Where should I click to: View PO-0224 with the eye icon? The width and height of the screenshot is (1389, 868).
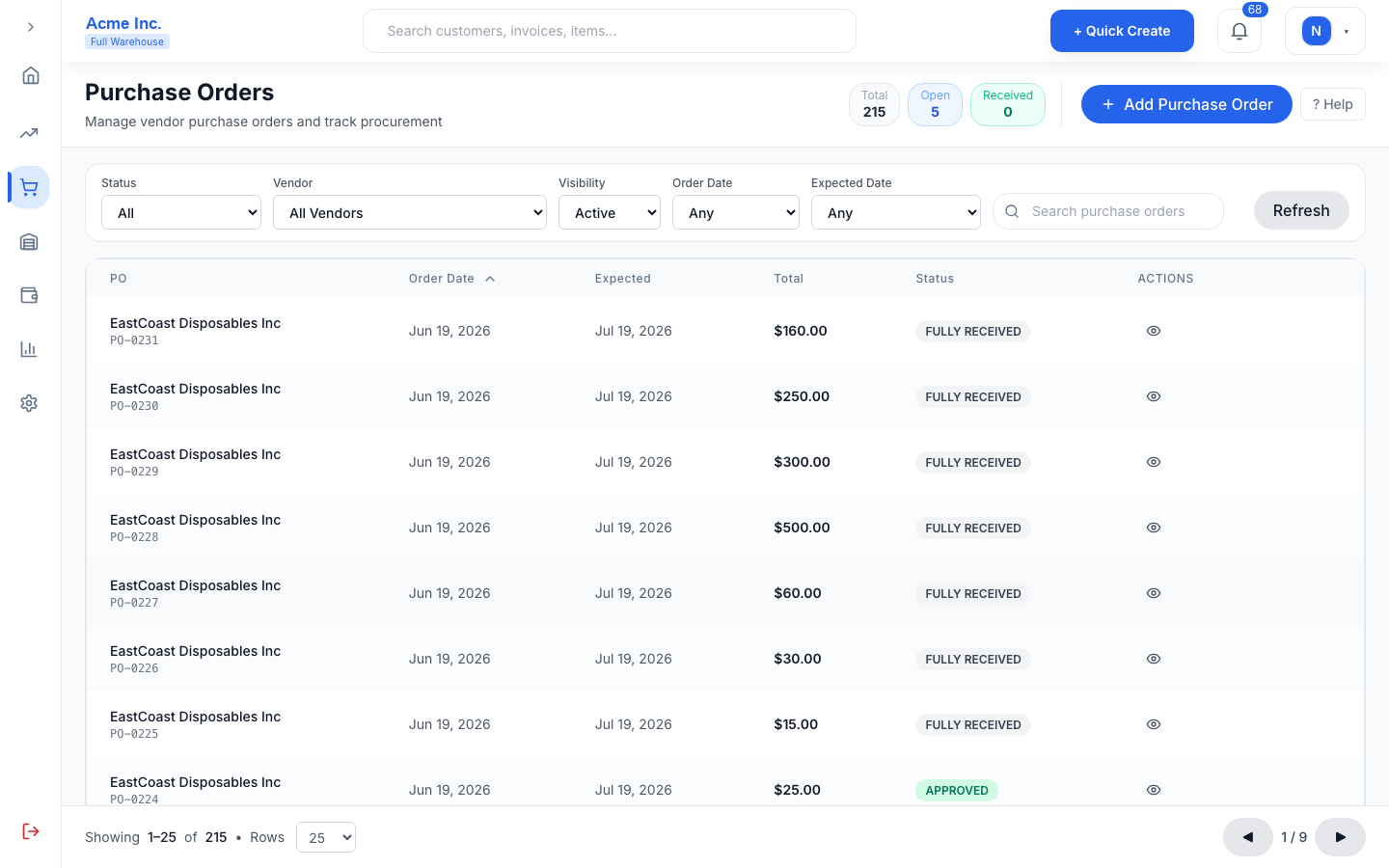pos(1154,790)
